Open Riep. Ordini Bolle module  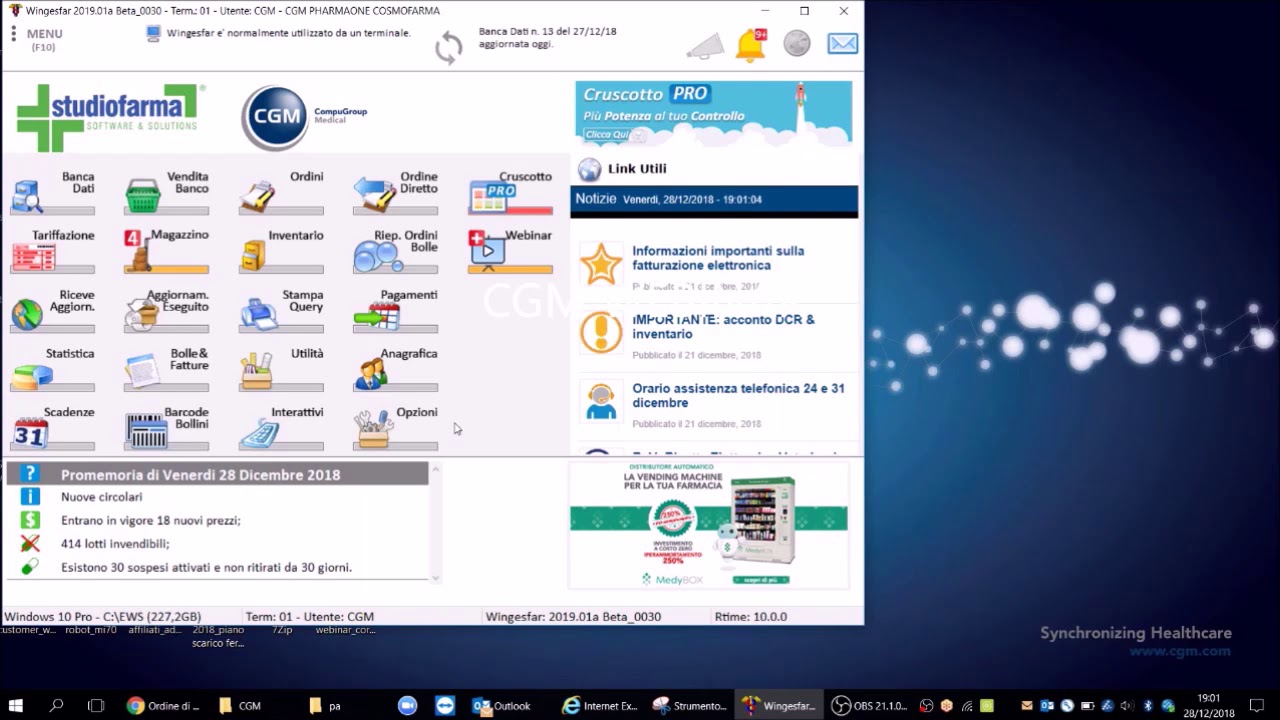point(395,251)
